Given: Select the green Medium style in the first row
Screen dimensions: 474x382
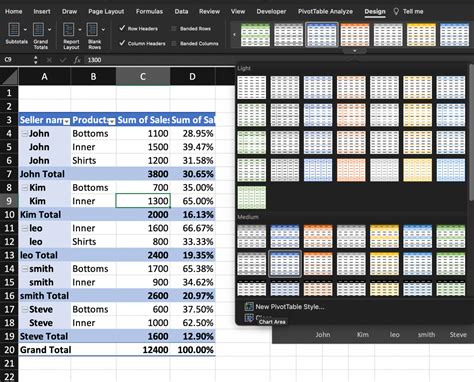Looking at the screenshot, I should coord(451,236).
